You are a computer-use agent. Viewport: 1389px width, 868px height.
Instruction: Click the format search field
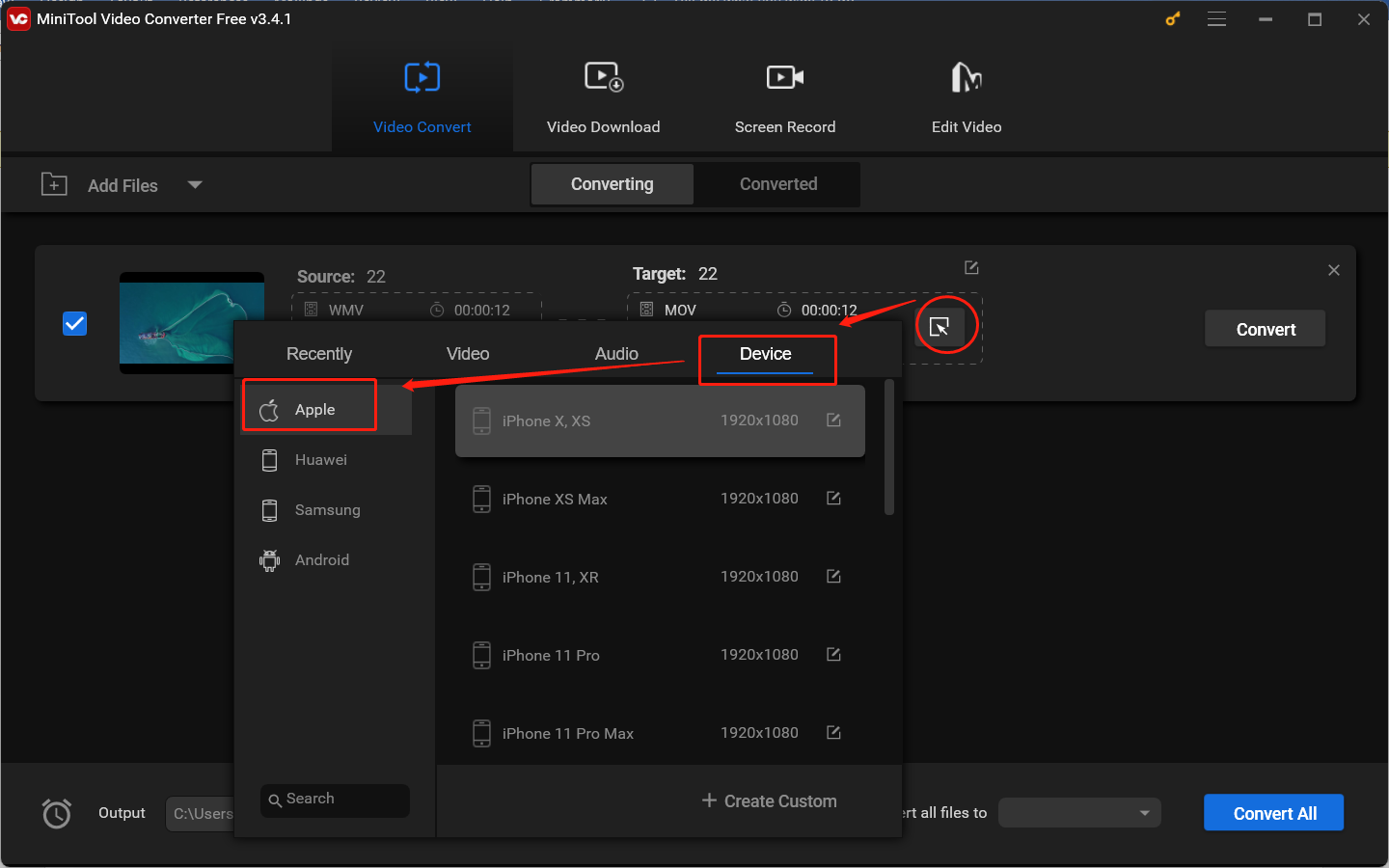pyautogui.click(x=335, y=800)
